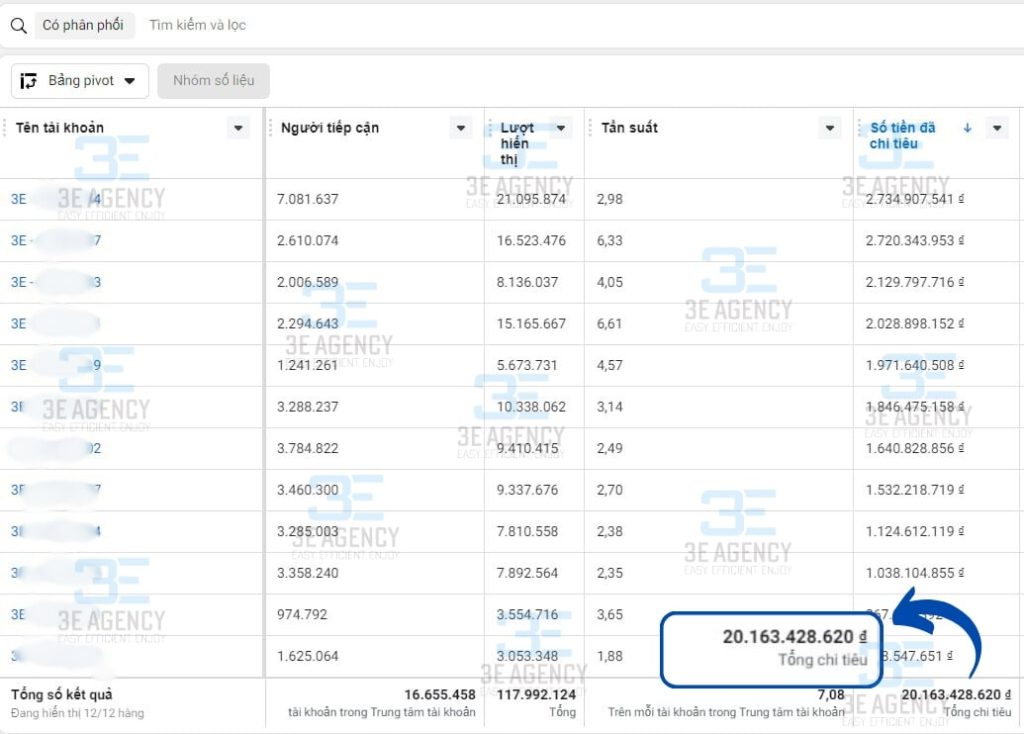Sort by the Người tiếp cận column header
Viewport: 1024px width, 734px height.
[x=329, y=128]
